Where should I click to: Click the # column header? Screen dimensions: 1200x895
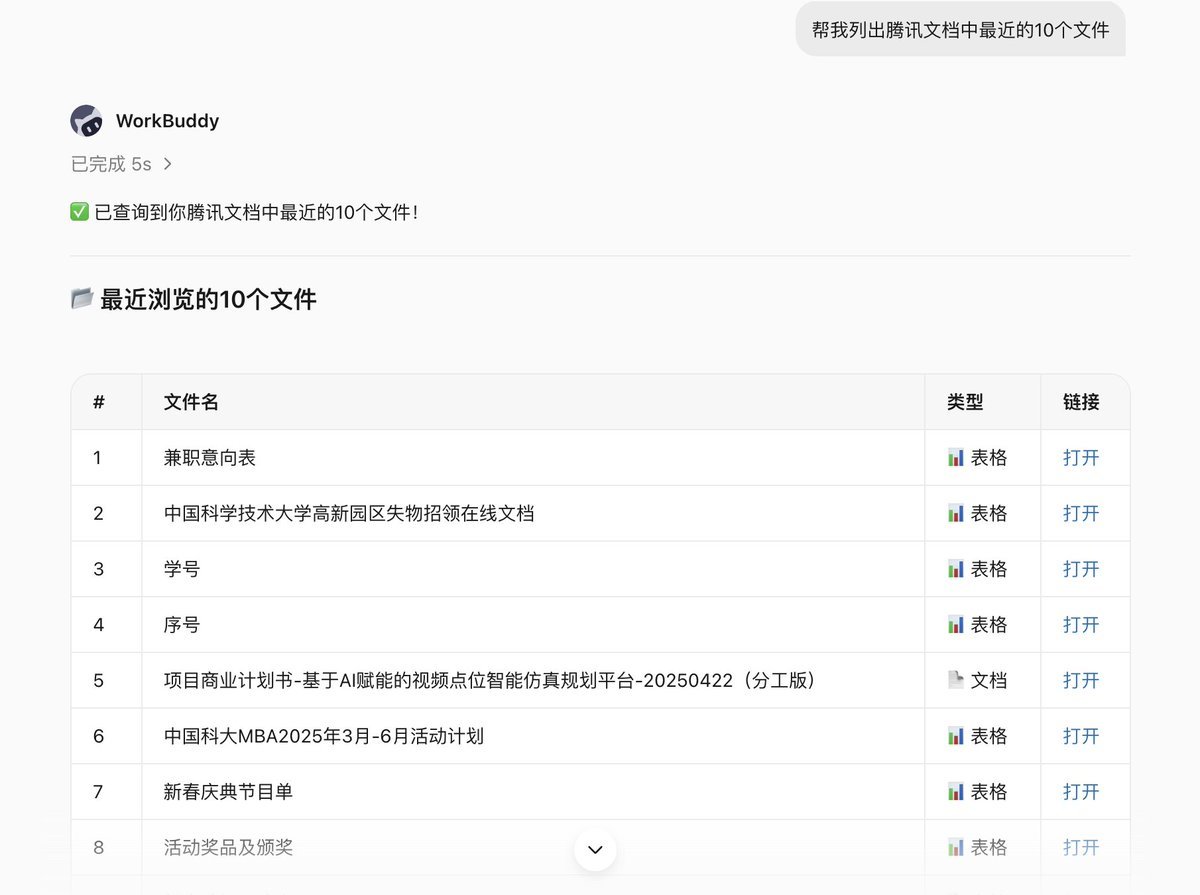click(x=98, y=402)
